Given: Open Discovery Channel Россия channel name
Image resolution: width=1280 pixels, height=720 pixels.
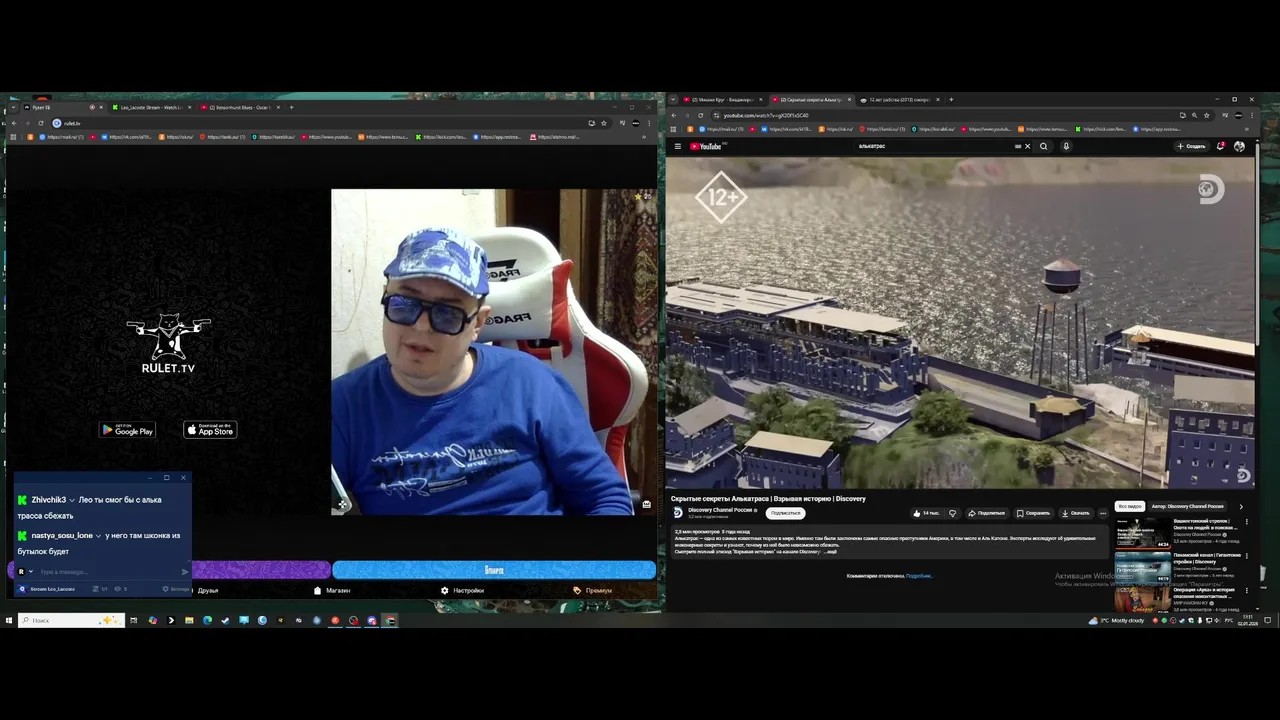Looking at the screenshot, I should click(720, 510).
